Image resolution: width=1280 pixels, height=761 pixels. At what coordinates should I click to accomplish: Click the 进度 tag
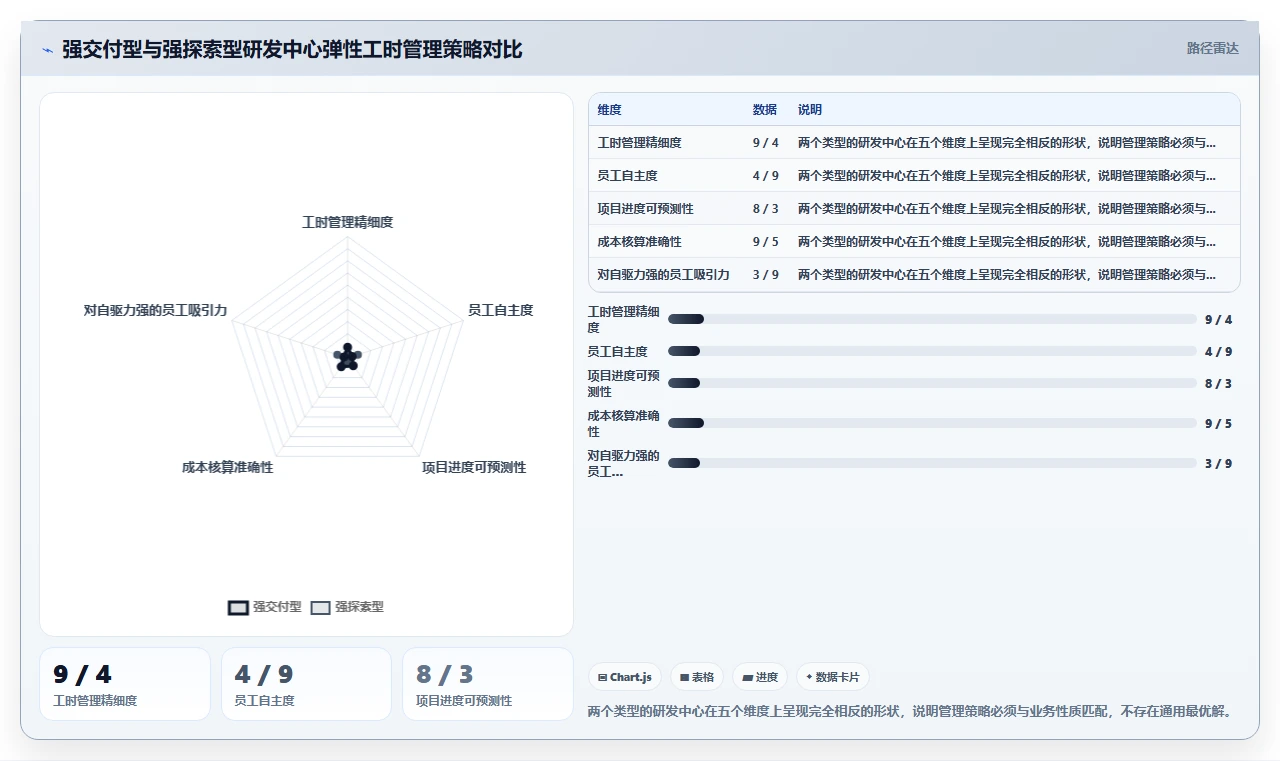tap(760, 677)
